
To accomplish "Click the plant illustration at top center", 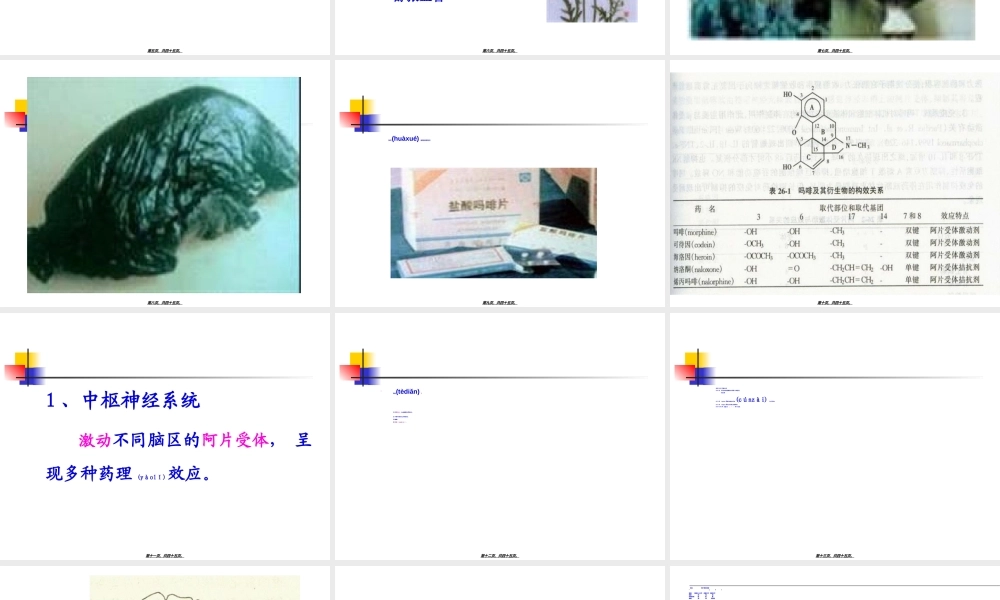I will (x=591, y=11).
